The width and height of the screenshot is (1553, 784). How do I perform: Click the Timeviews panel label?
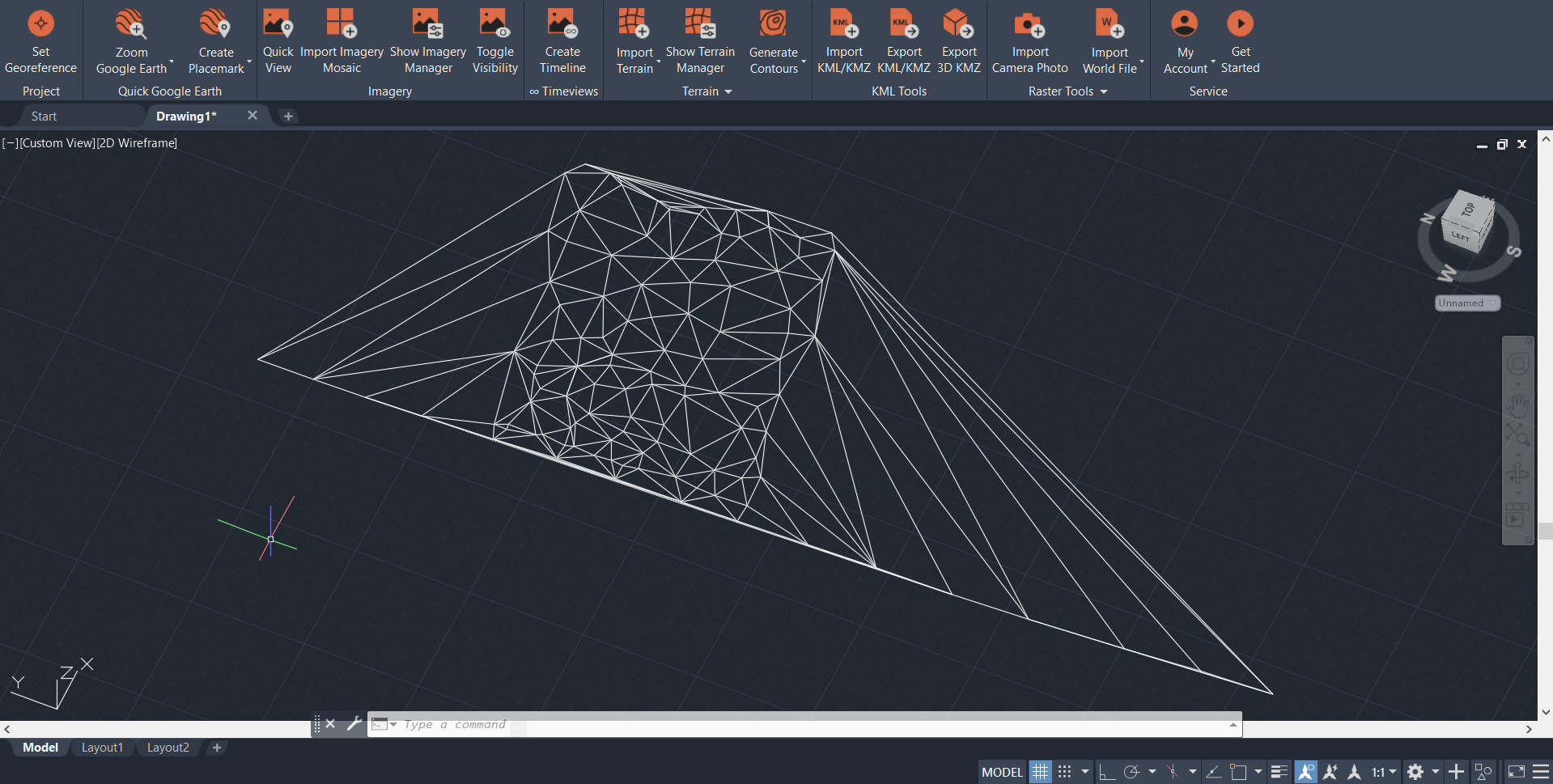pos(564,91)
